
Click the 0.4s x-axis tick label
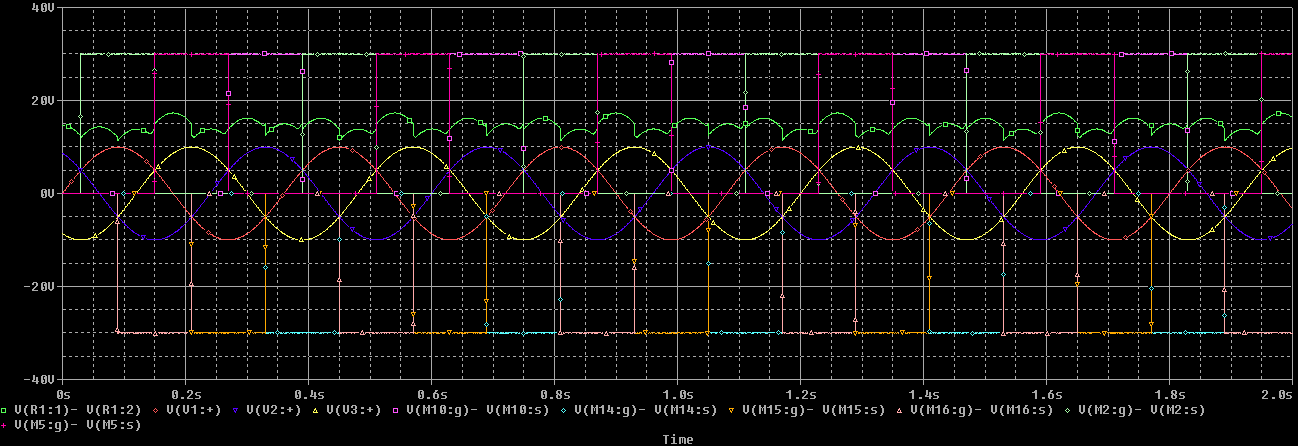tap(309, 395)
